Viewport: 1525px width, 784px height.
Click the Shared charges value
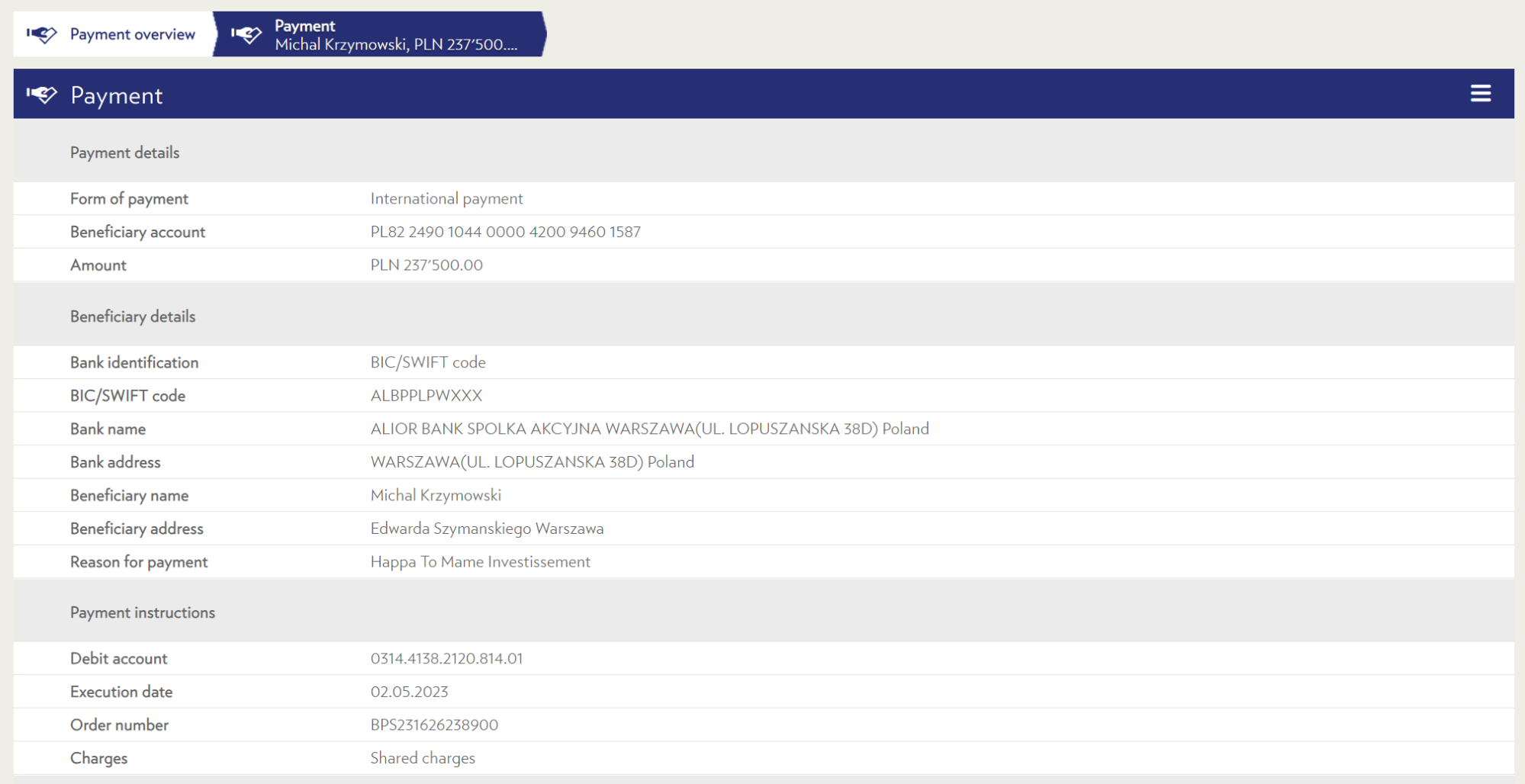pyautogui.click(x=423, y=759)
